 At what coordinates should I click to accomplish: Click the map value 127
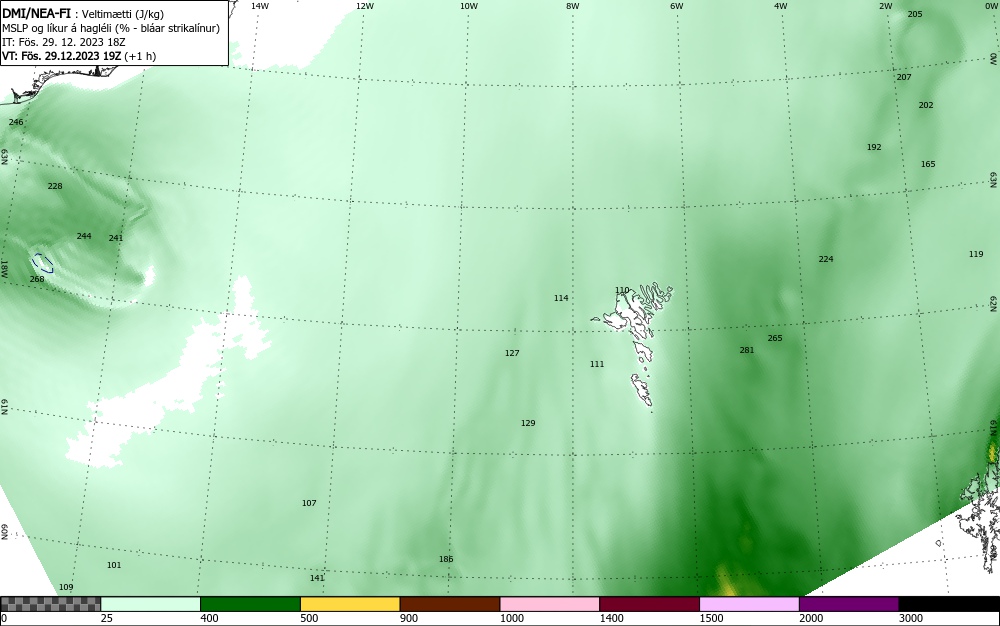click(x=512, y=353)
